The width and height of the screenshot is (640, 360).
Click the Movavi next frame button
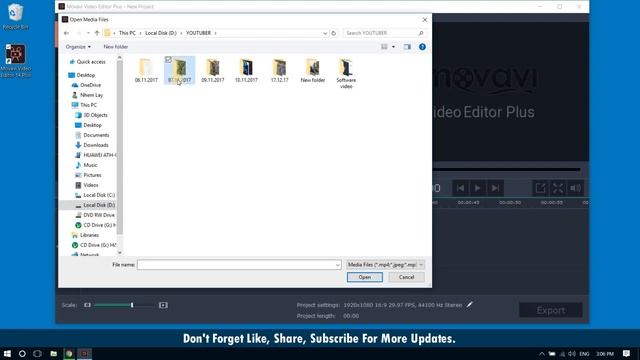pos(495,188)
